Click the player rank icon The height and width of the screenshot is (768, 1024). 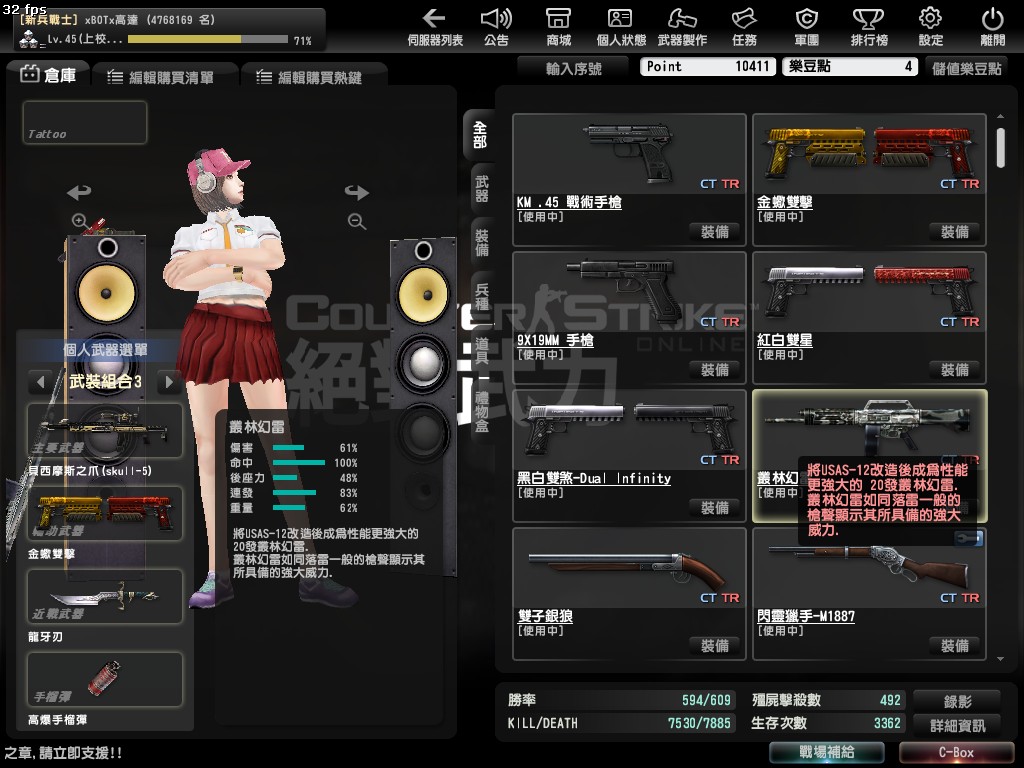pos(29,40)
